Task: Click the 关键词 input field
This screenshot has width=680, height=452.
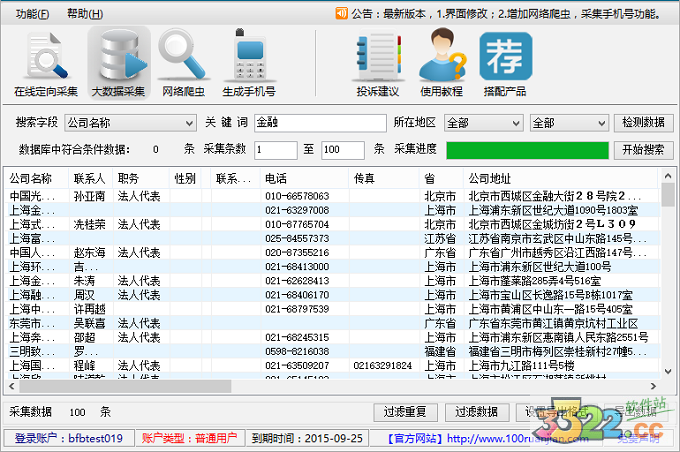Action: click(x=319, y=123)
